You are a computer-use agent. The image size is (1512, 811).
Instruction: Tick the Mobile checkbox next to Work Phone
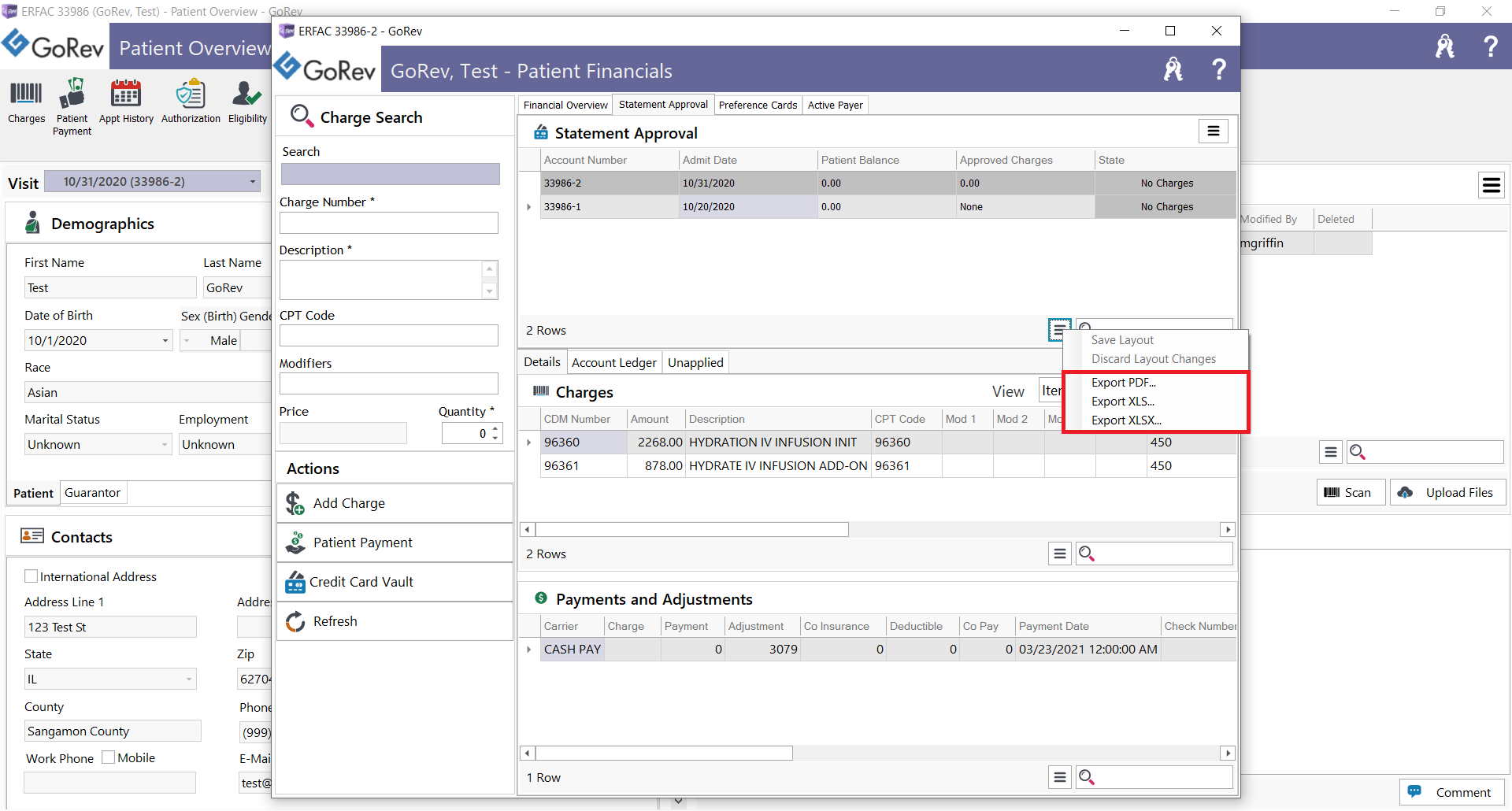pos(109,757)
